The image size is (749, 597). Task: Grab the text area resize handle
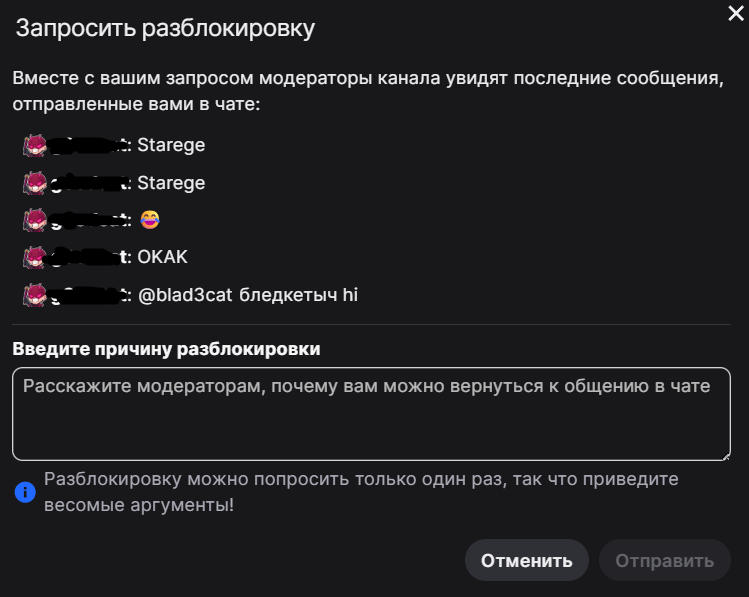724,454
